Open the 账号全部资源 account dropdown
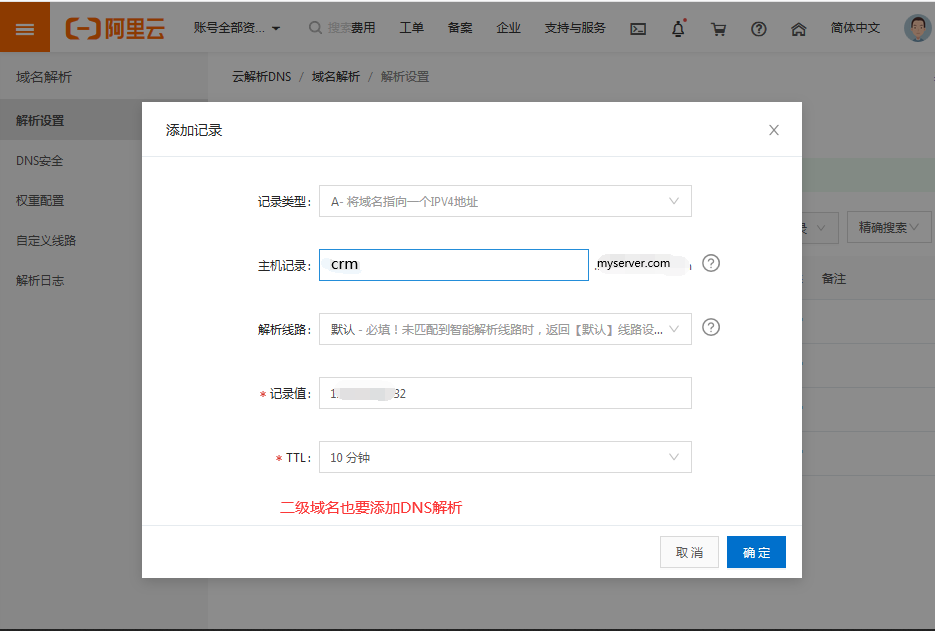Image resolution: width=935 pixels, height=631 pixels. click(x=237, y=28)
